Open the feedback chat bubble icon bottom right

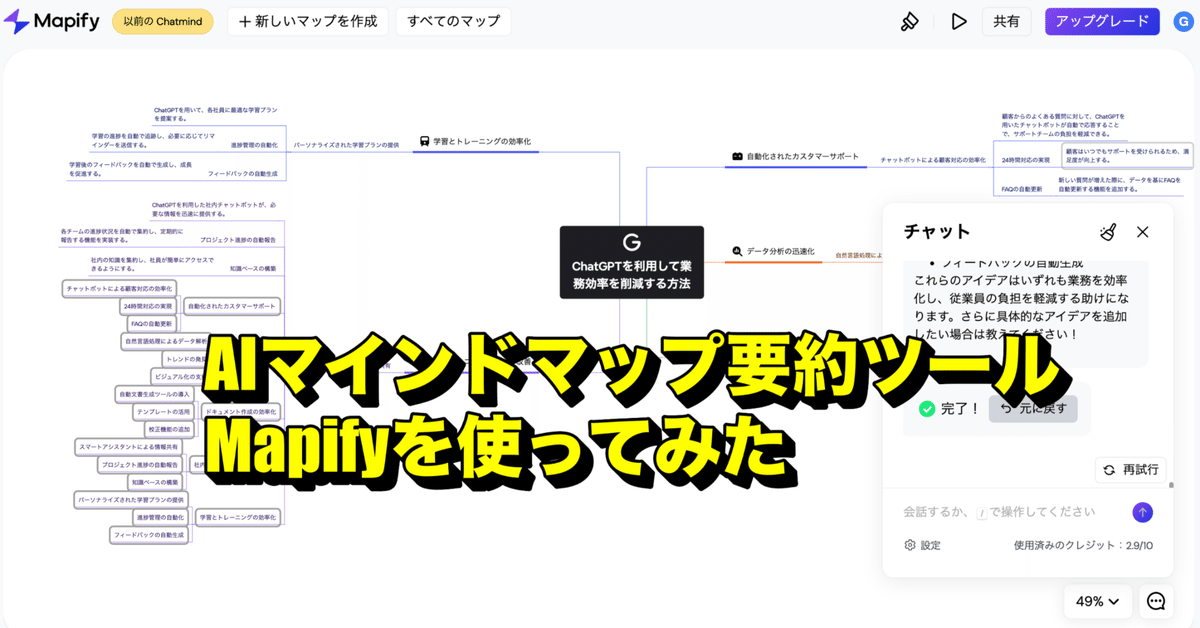pyautogui.click(x=1156, y=601)
